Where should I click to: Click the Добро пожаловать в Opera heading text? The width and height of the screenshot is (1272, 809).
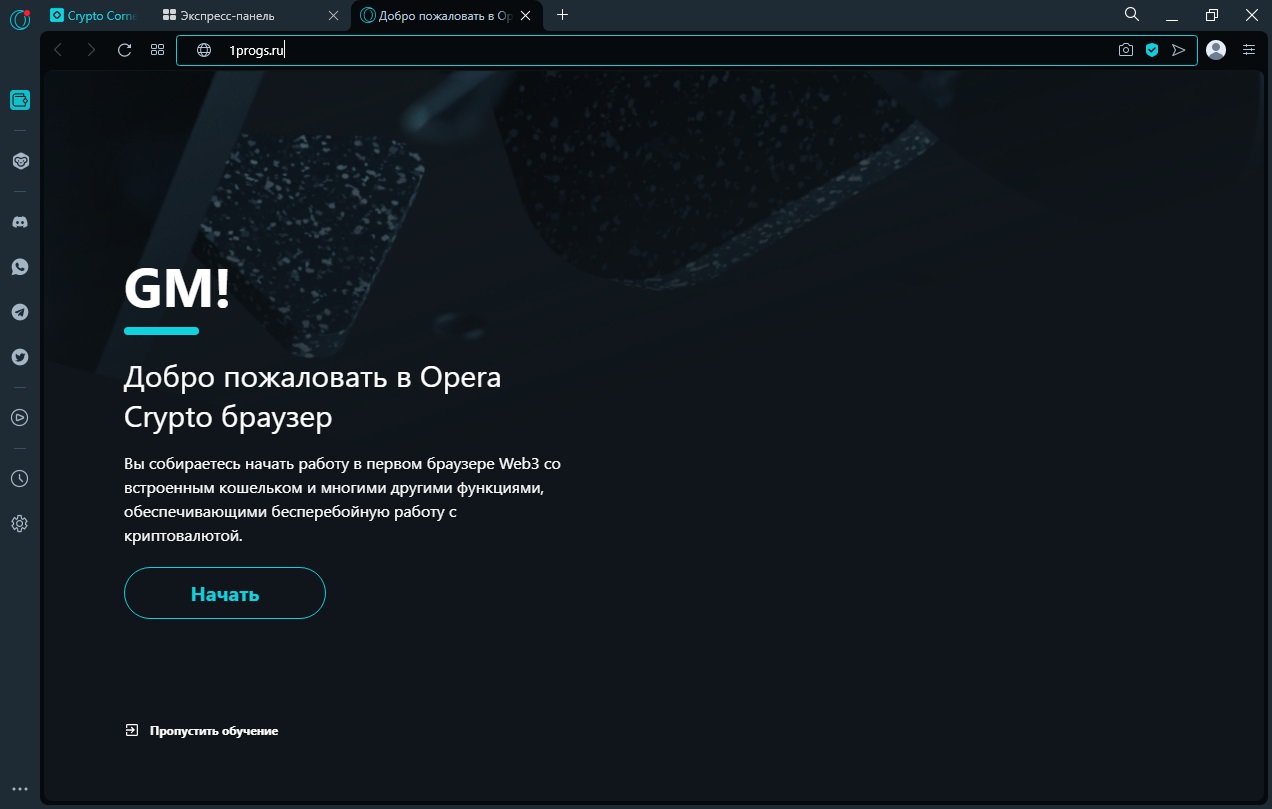tap(313, 396)
